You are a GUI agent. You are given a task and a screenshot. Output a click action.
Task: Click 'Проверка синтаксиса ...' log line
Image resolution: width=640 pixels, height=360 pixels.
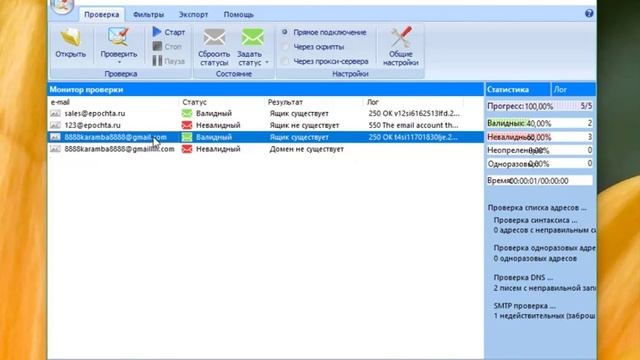click(x=536, y=220)
